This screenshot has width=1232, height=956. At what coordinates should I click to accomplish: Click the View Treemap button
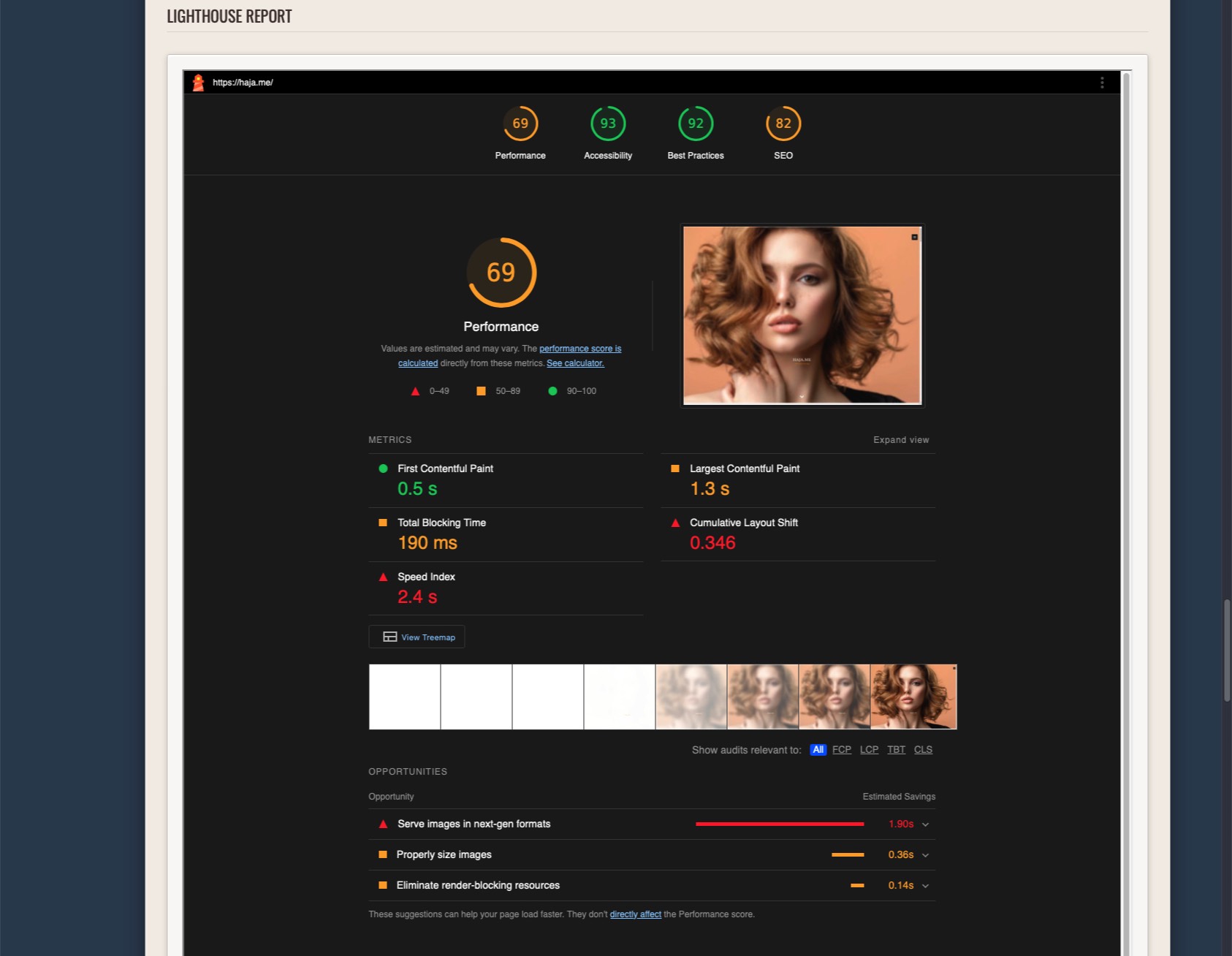(417, 637)
